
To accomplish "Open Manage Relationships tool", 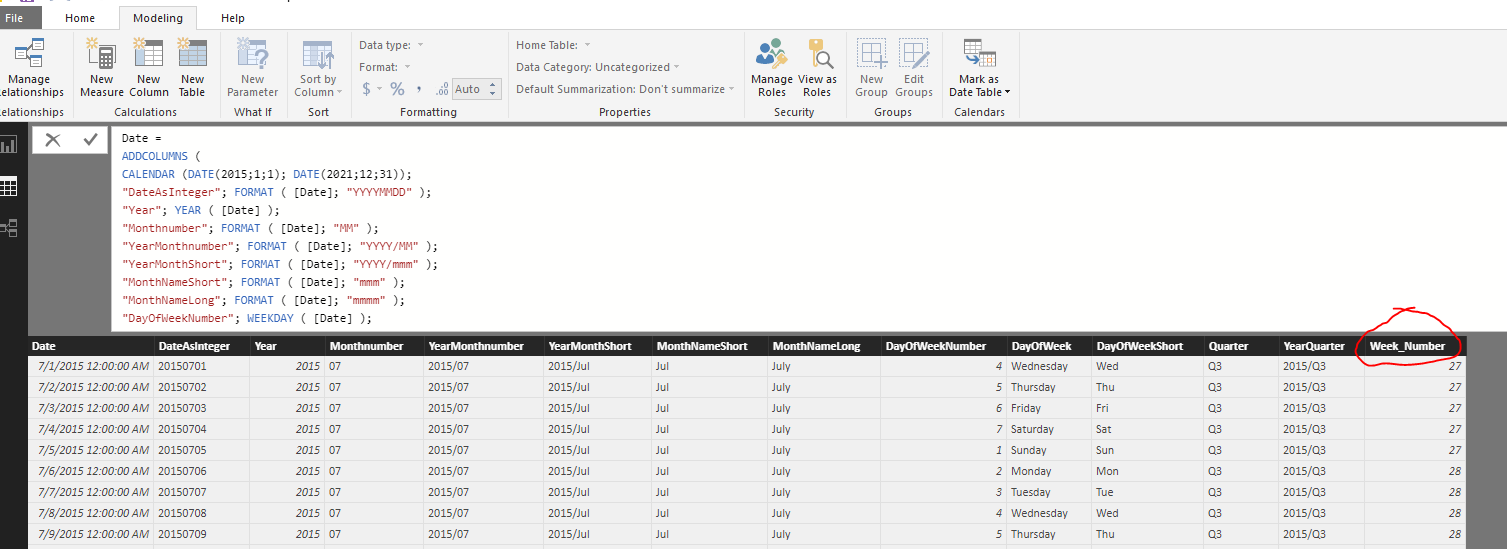I will pyautogui.click(x=29, y=68).
